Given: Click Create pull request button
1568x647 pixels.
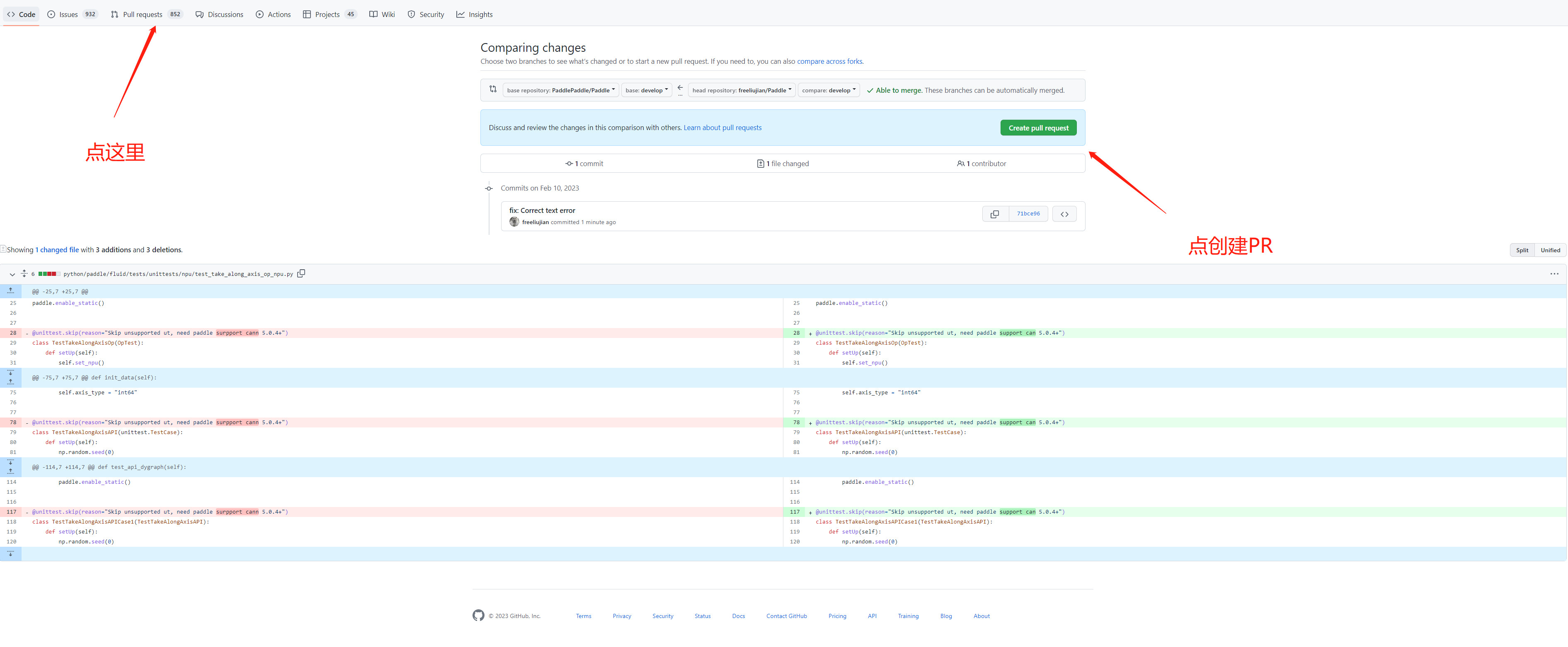Looking at the screenshot, I should point(1038,128).
